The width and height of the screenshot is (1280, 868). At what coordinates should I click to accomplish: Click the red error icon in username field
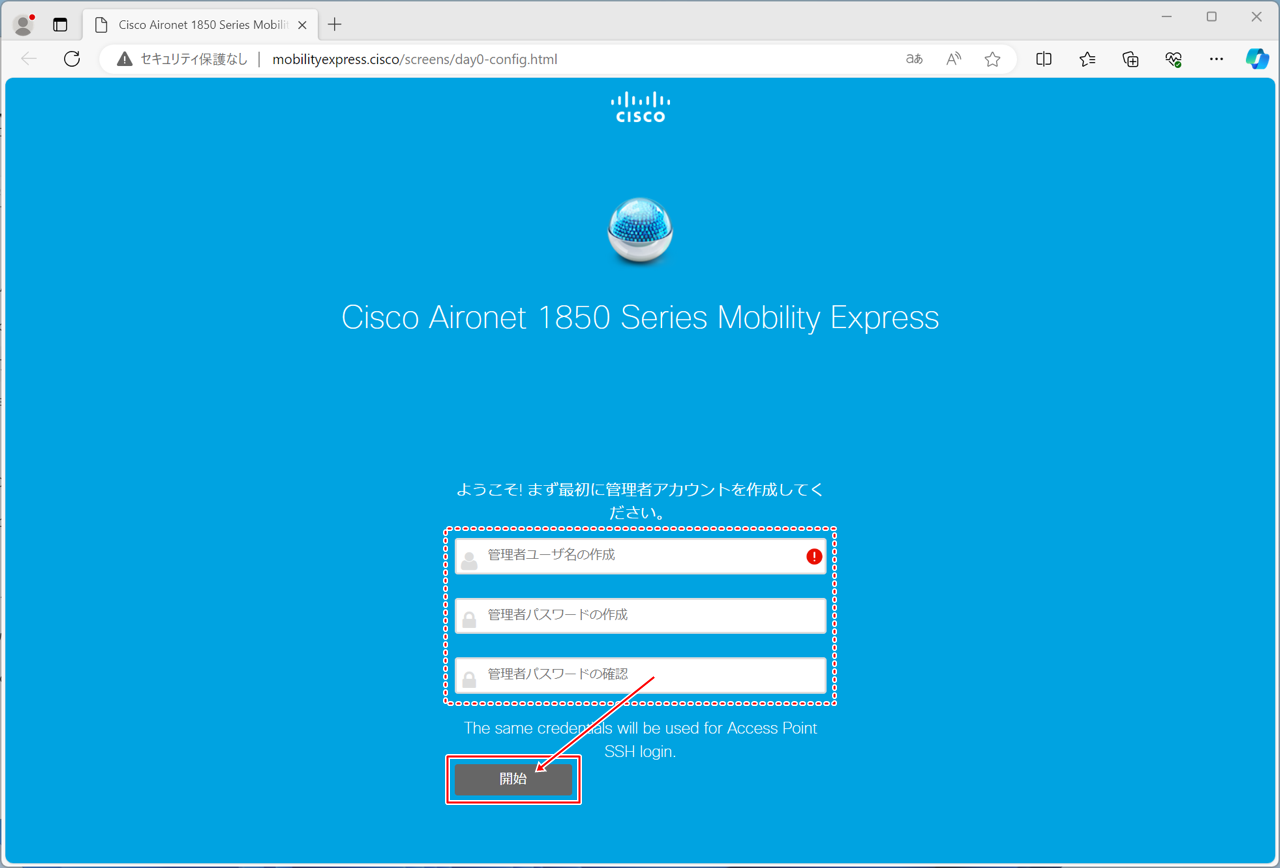click(814, 556)
